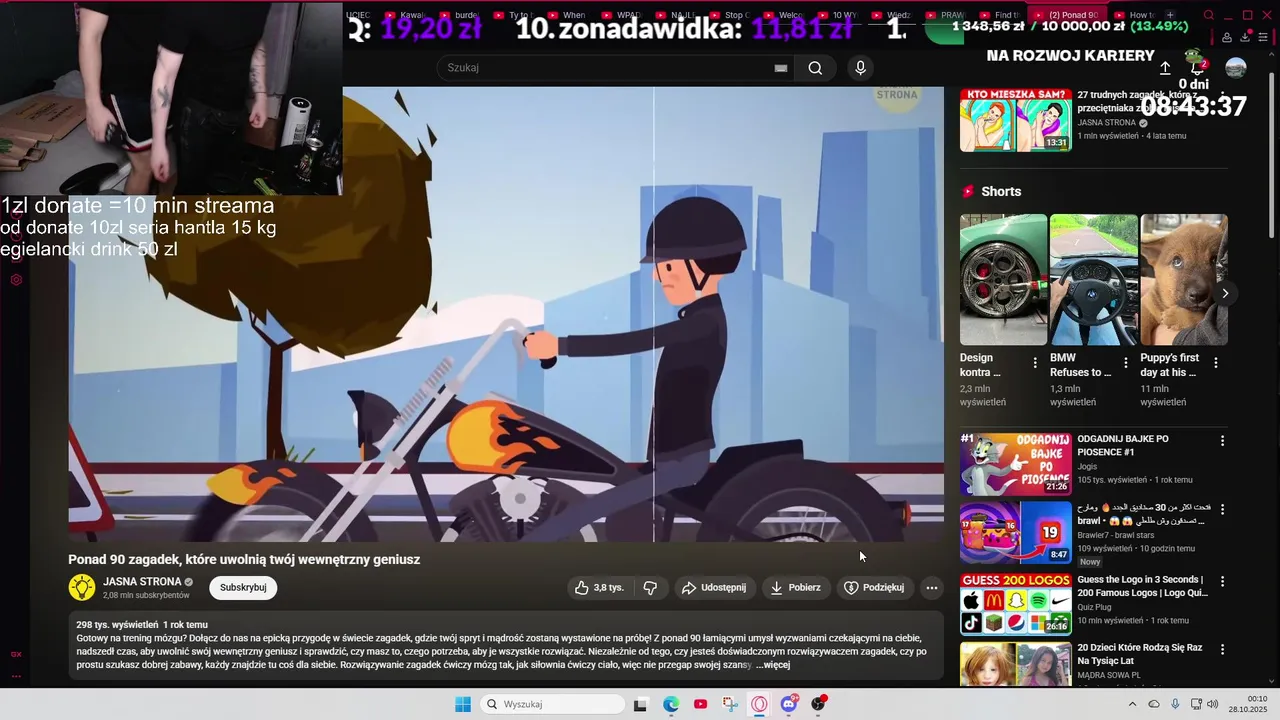Open options for 'ODGADNIJ BAJKE PO PIOSENCE' video

1222,441
